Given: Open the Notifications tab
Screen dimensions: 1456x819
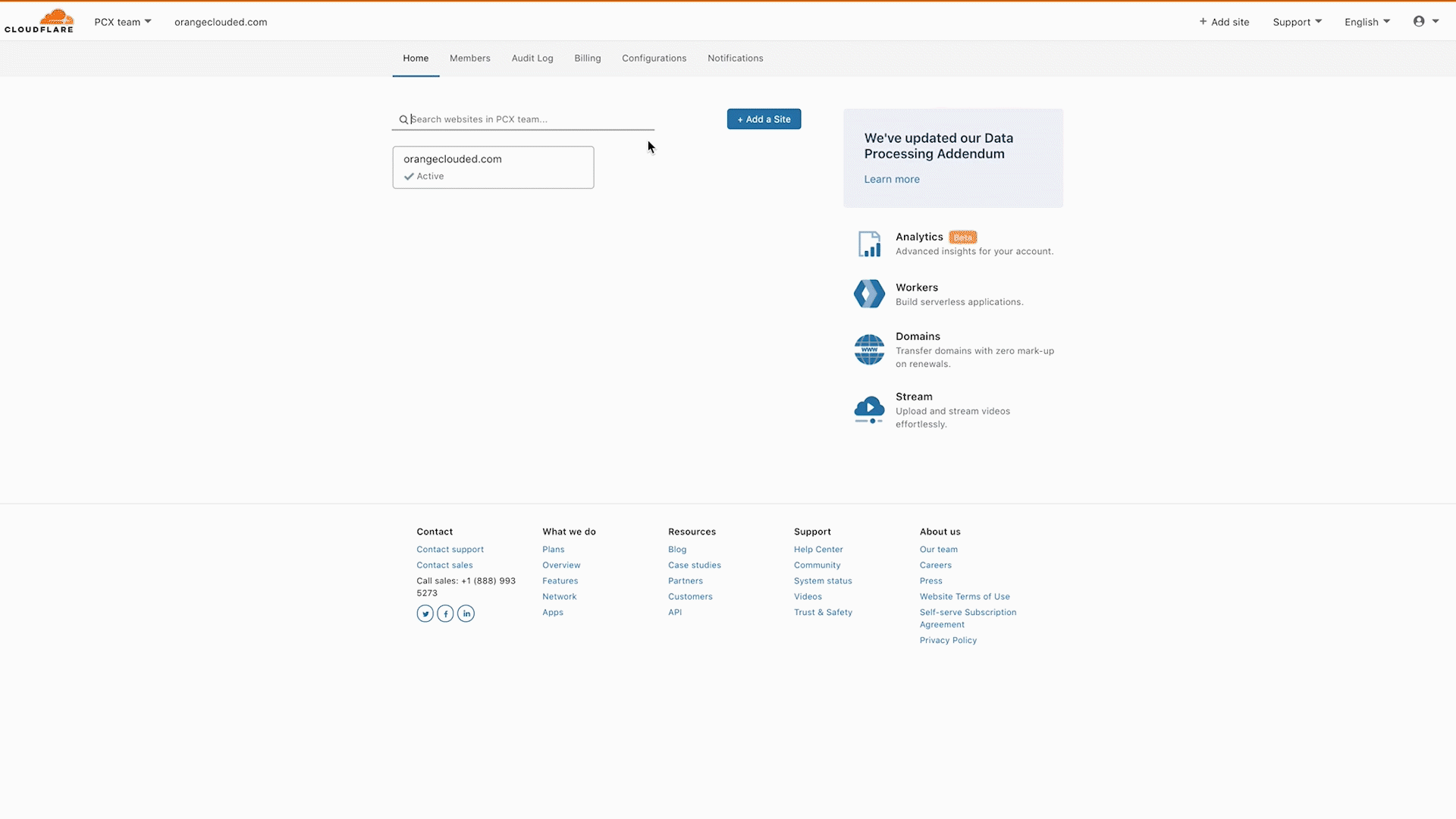Looking at the screenshot, I should [735, 58].
